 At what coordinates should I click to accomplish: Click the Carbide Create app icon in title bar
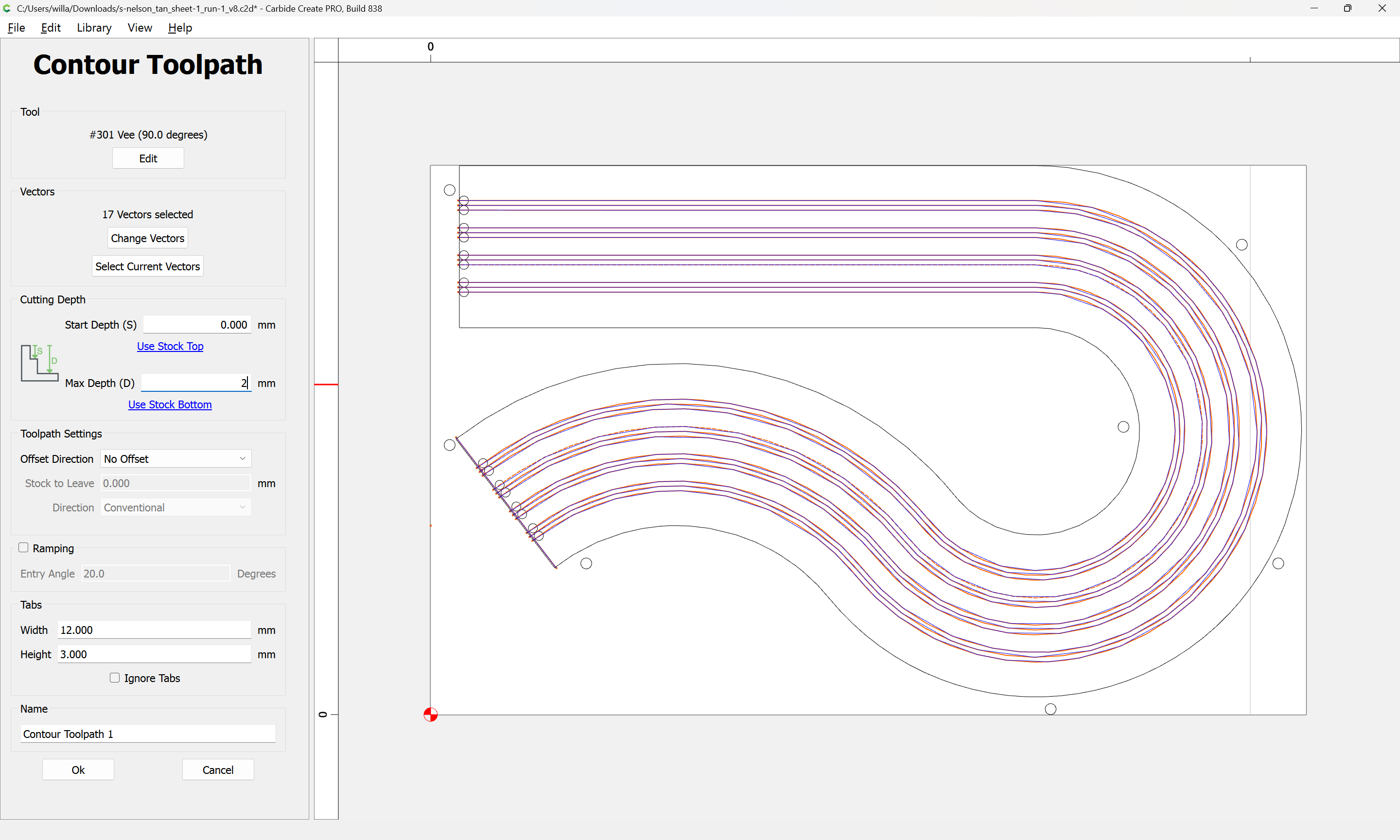click(x=7, y=8)
